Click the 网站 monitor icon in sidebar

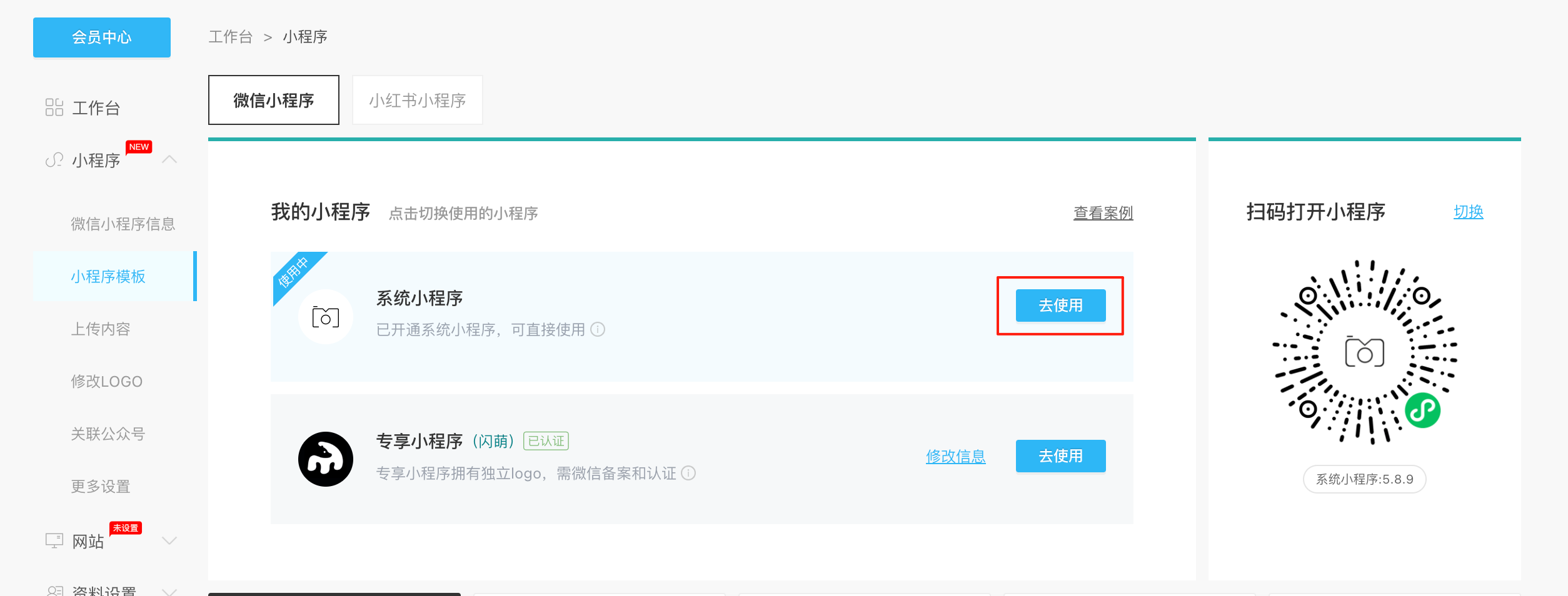(x=54, y=540)
